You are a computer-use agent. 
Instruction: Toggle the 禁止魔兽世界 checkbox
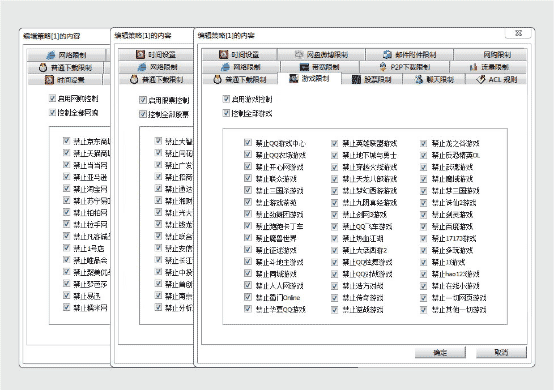click(x=248, y=238)
